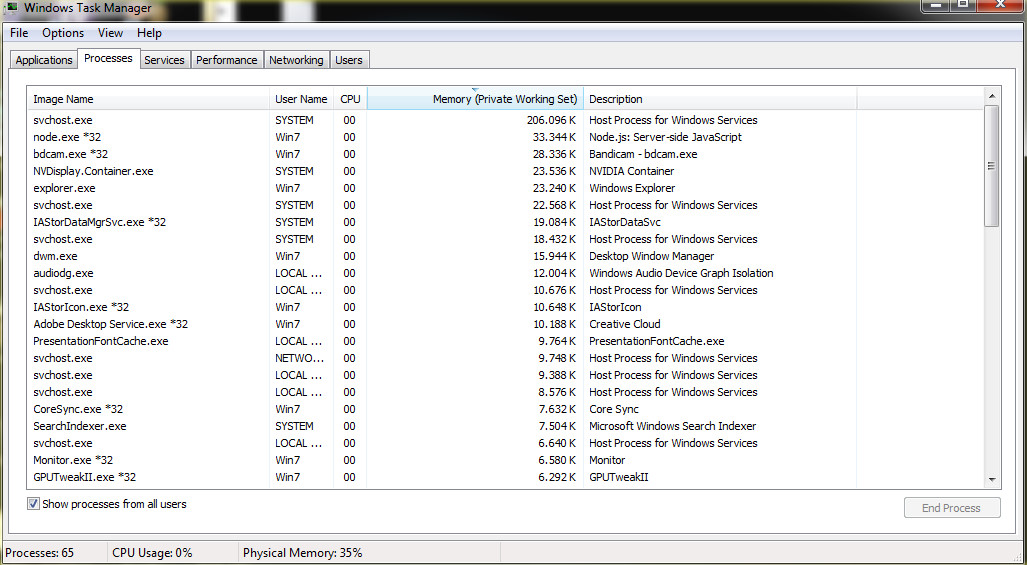Click the CPU Usage: 0% status entry
The width and height of the screenshot is (1027, 565).
click(153, 553)
